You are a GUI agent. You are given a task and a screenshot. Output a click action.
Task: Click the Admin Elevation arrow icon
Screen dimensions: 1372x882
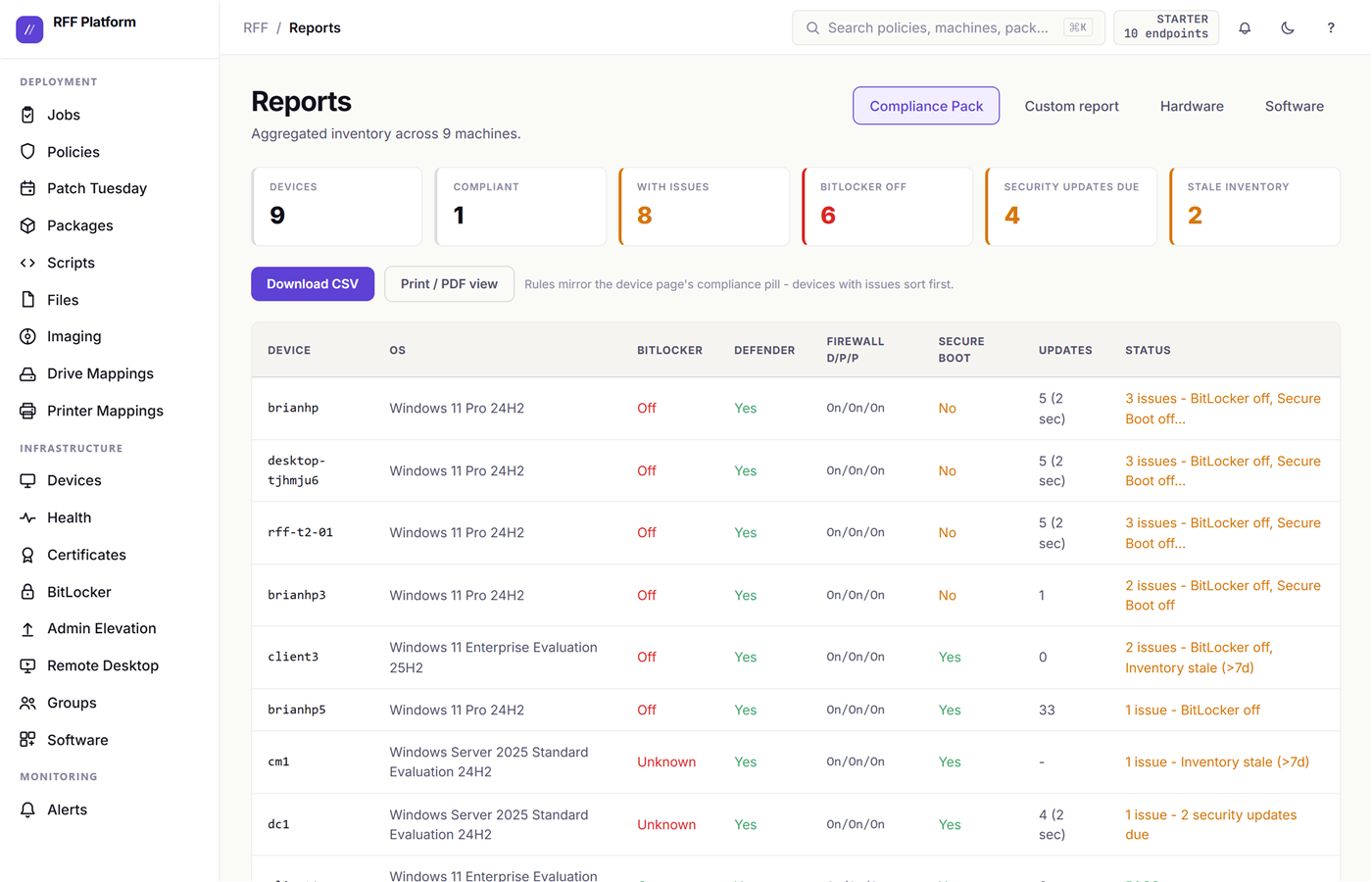click(x=27, y=628)
